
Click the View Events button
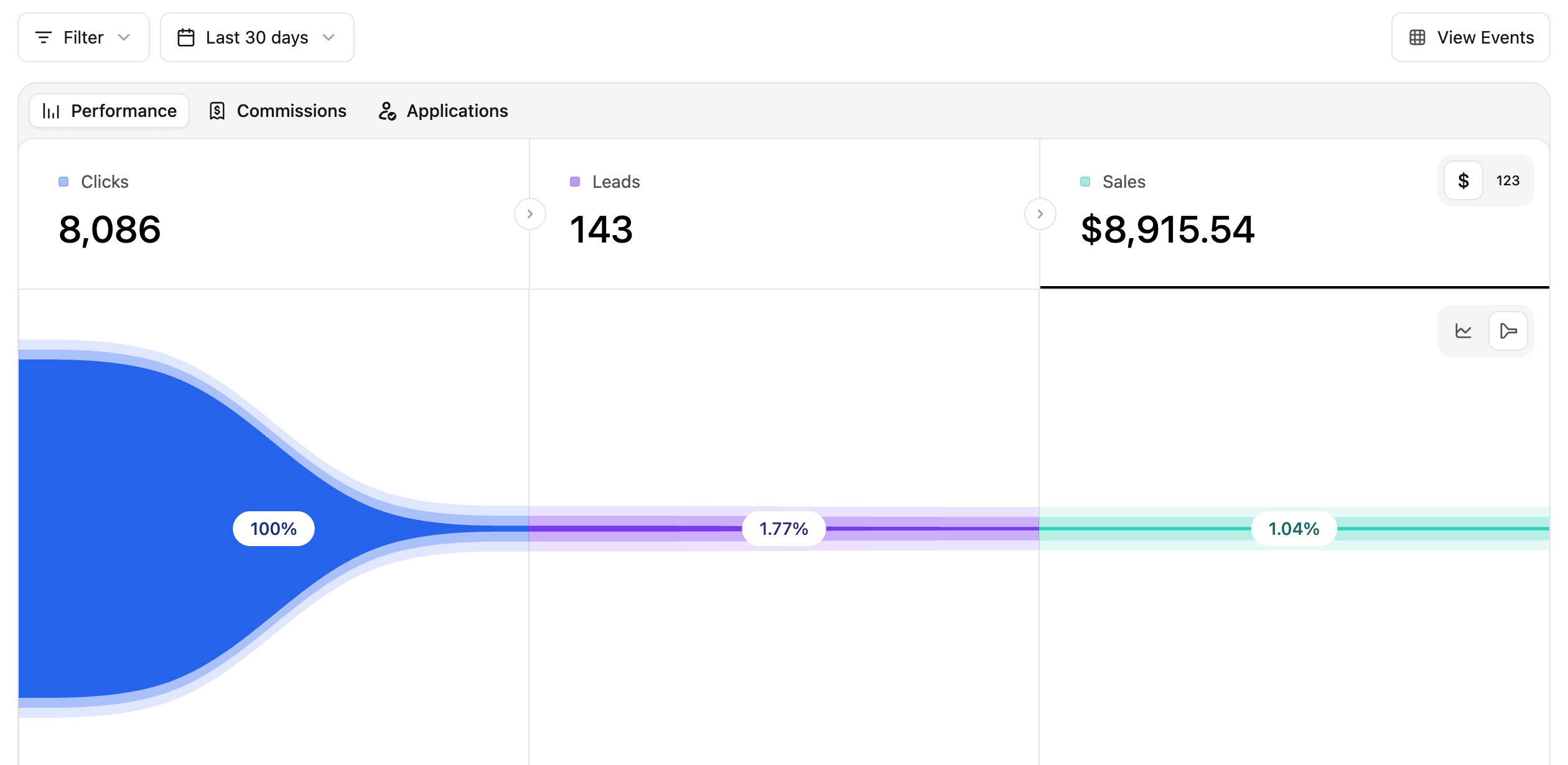(x=1470, y=37)
